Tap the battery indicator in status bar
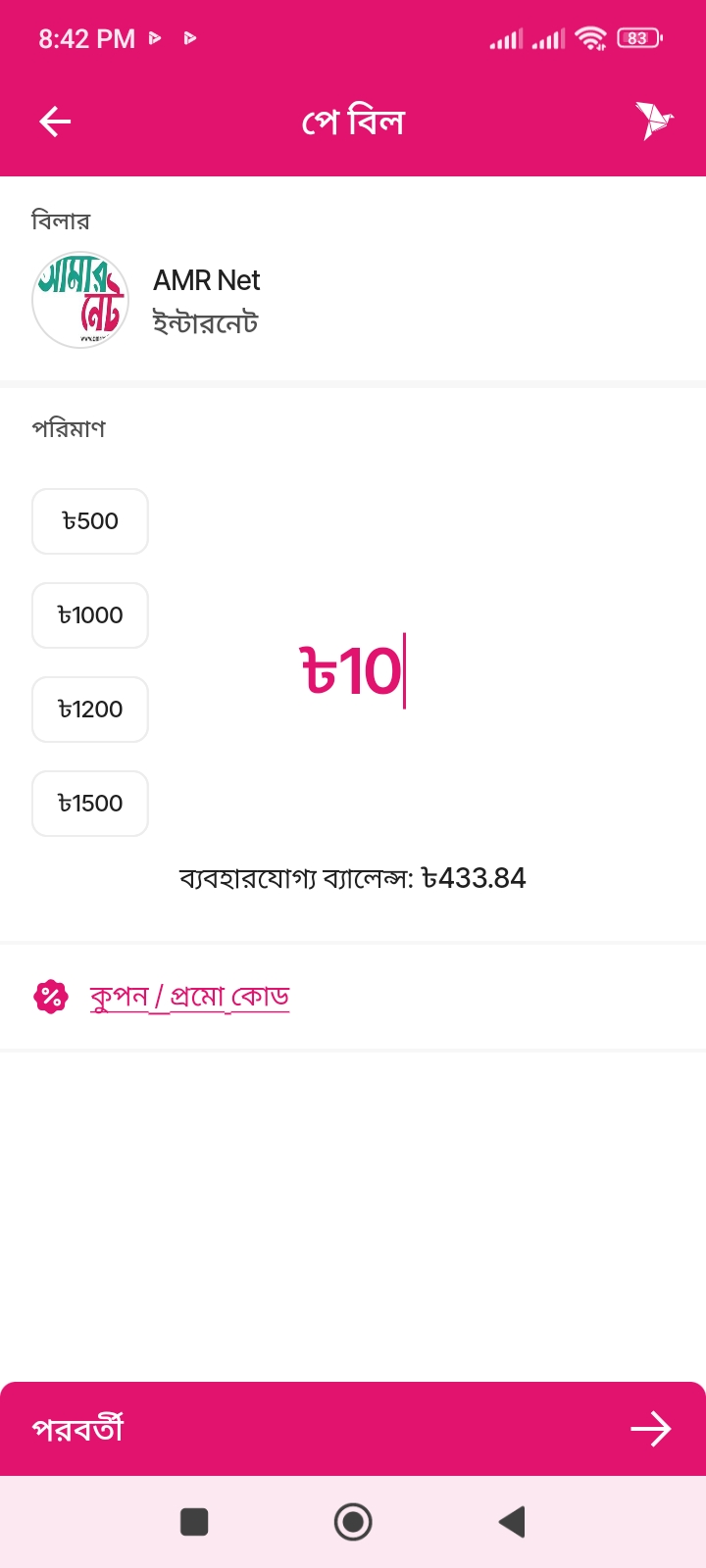The width and height of the screenshot is (706, 1568). tap(639, 38)
